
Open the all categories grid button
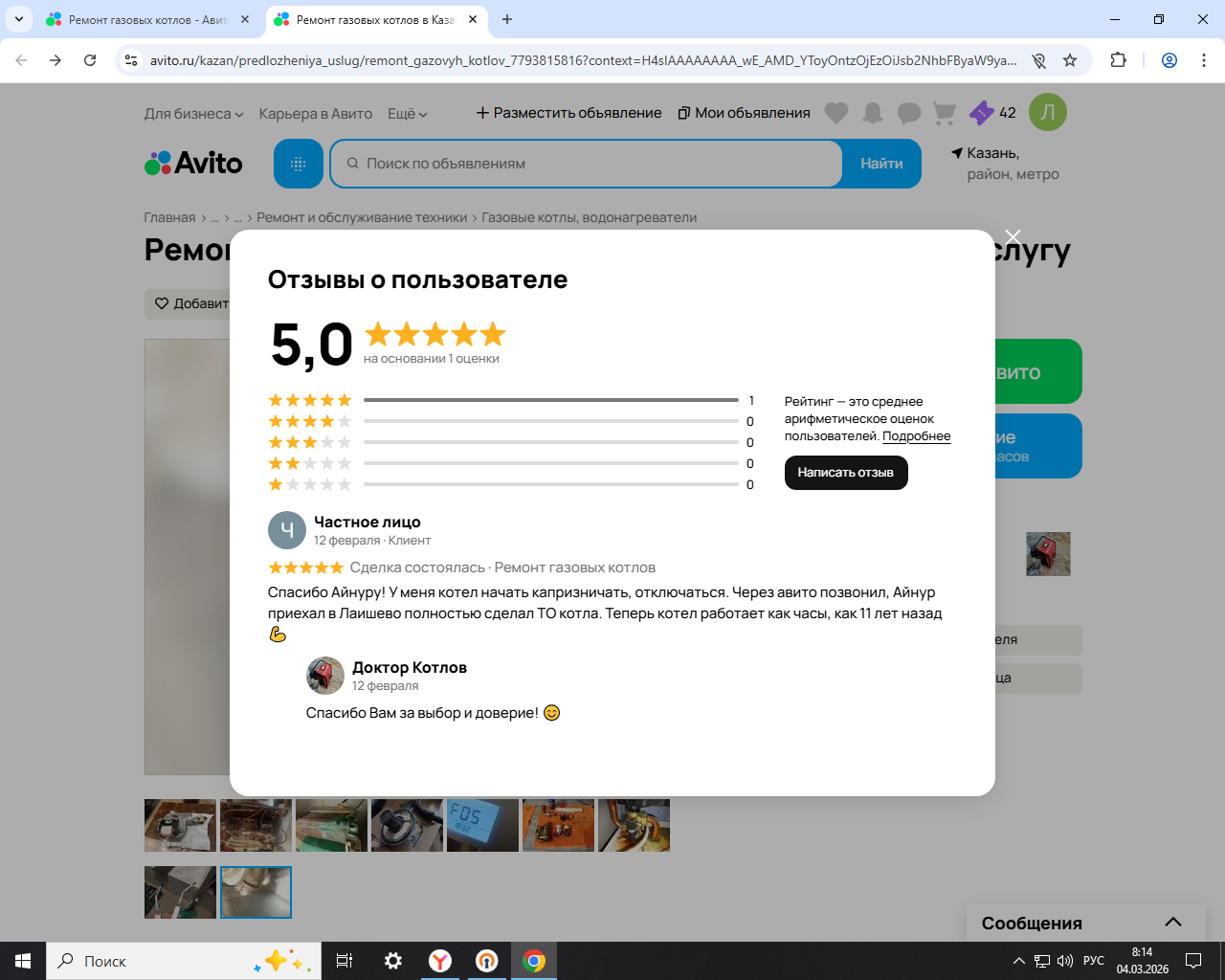299,164
